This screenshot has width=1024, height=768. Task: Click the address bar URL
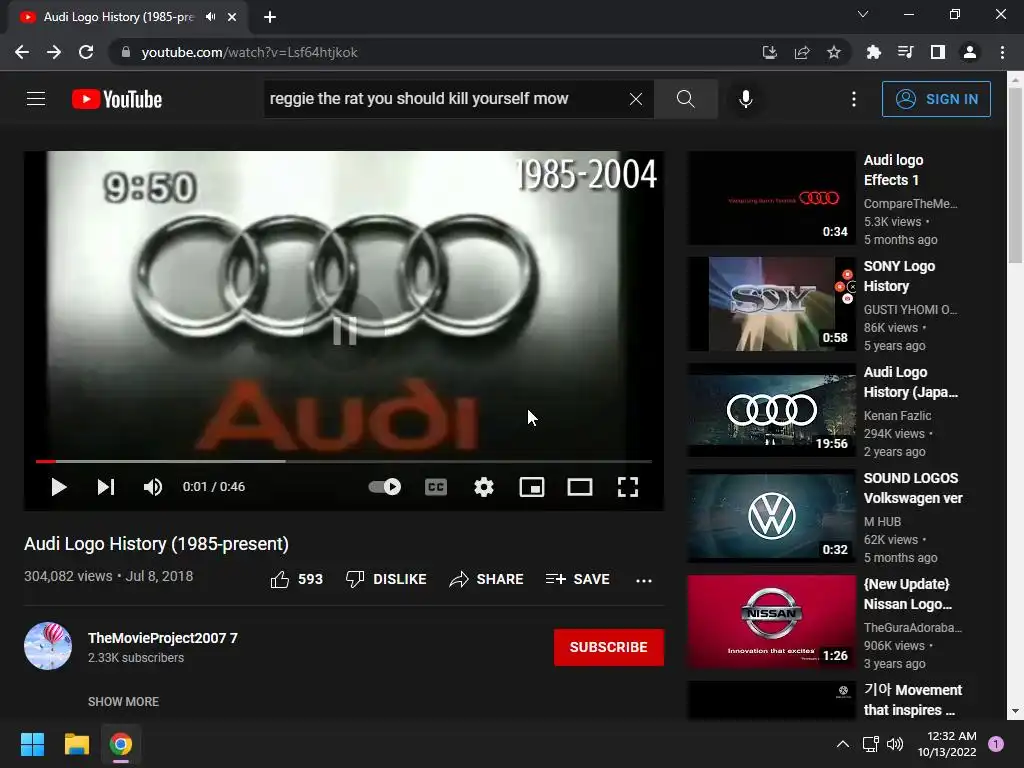pos(249,52)
